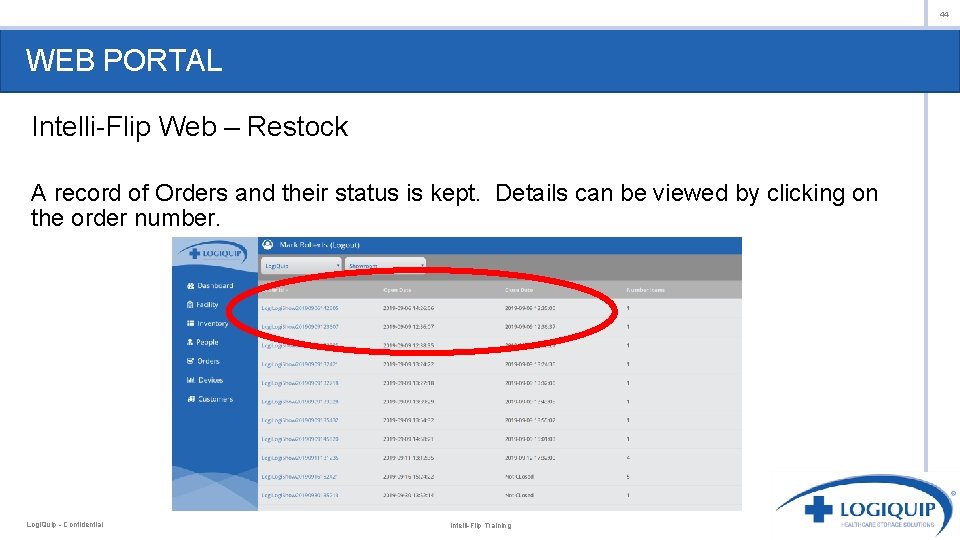
Task: Click the Intelli-Flip Web – Restock heading
Action: coord(190,127)
